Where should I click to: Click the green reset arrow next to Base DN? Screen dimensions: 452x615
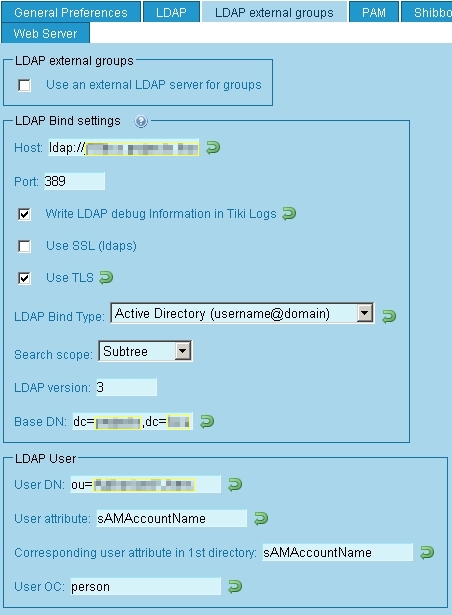[x=207, y=422]
